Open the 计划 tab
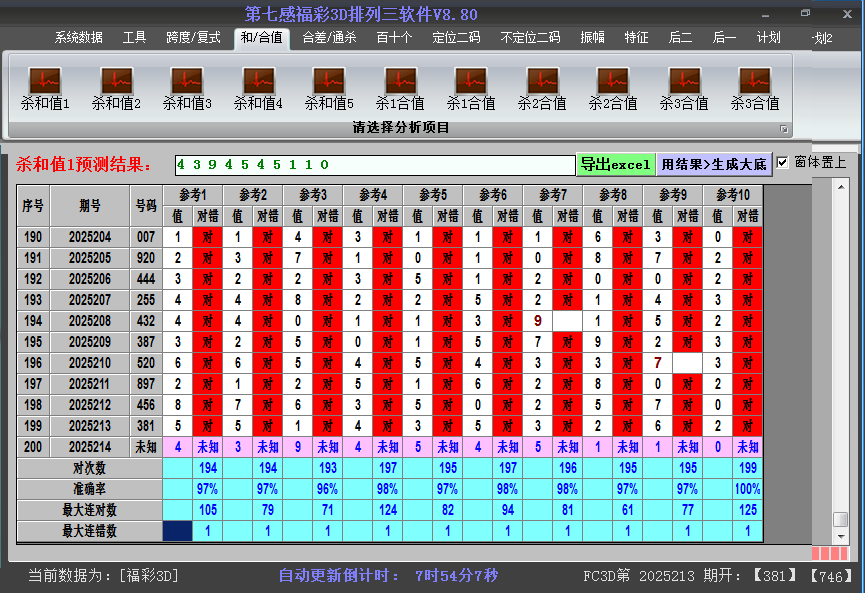Image resolution: width=865 pixels, height=593 pixels. 768,38
